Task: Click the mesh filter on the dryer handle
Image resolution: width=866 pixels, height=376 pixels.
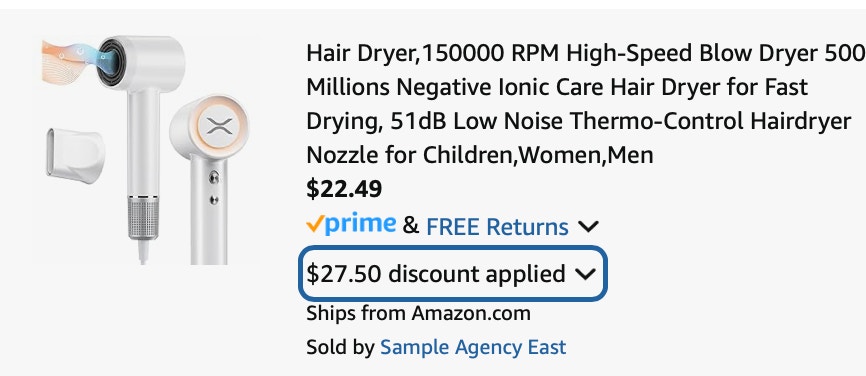Action: click(x=144, y=218)
